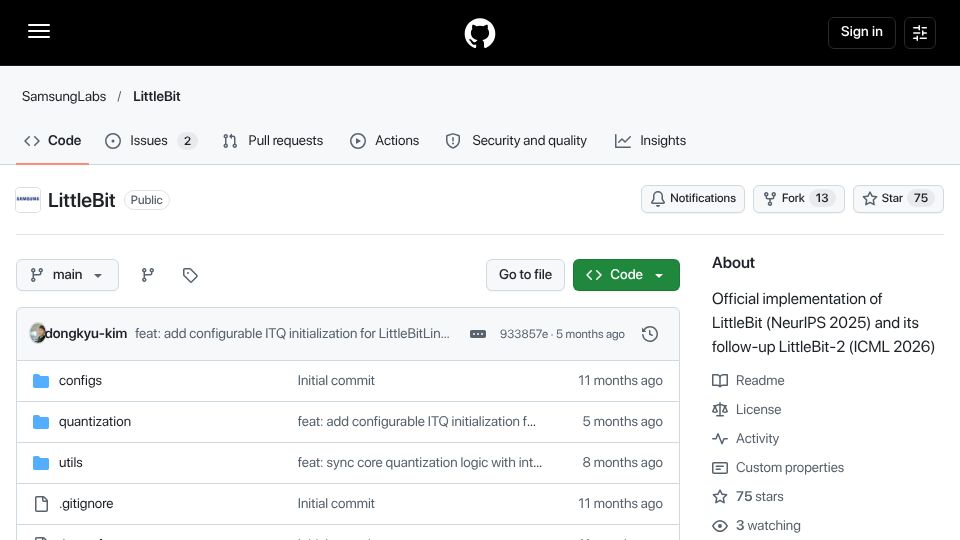Click '11 months ago' in .gitignore row
Screen dimensions: 960x540
tap(620, 504)
